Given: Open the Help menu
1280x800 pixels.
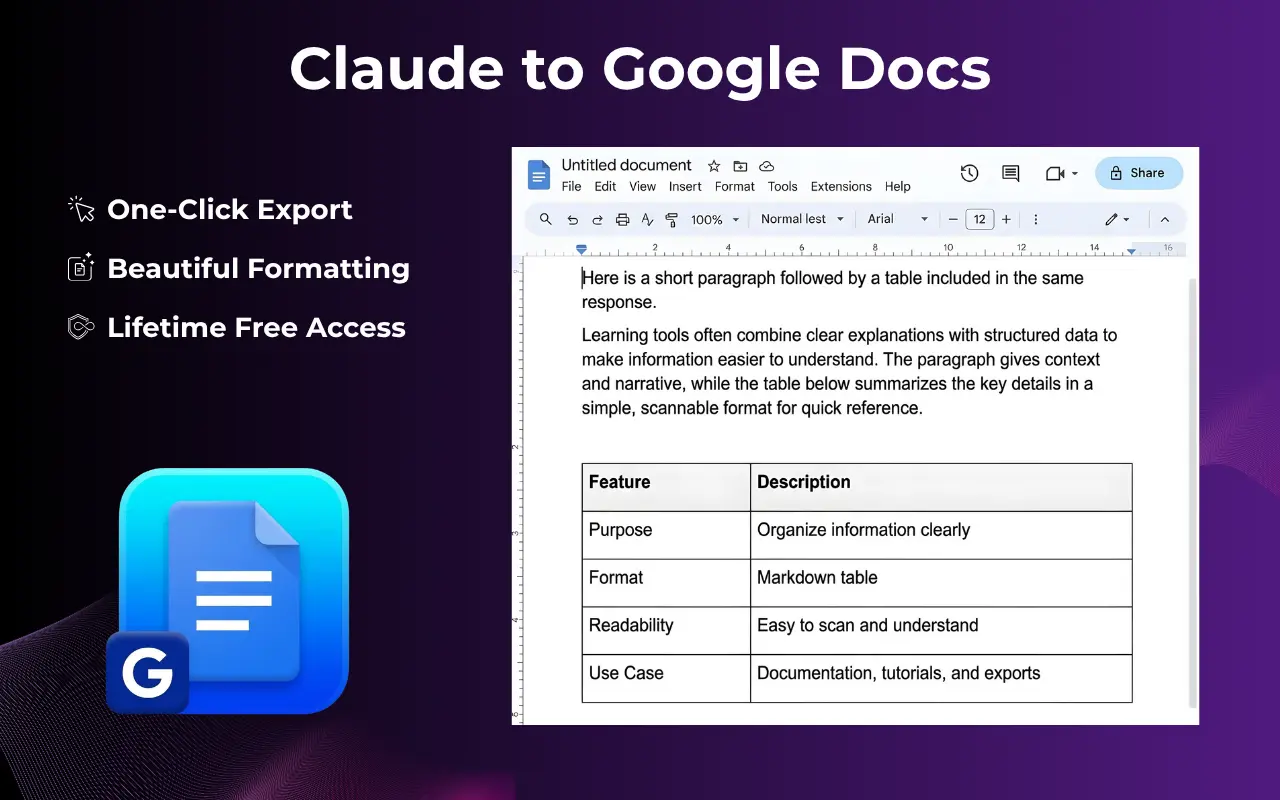Looking at the screenshot, I should pyautogui.click(x=898, y=187).
